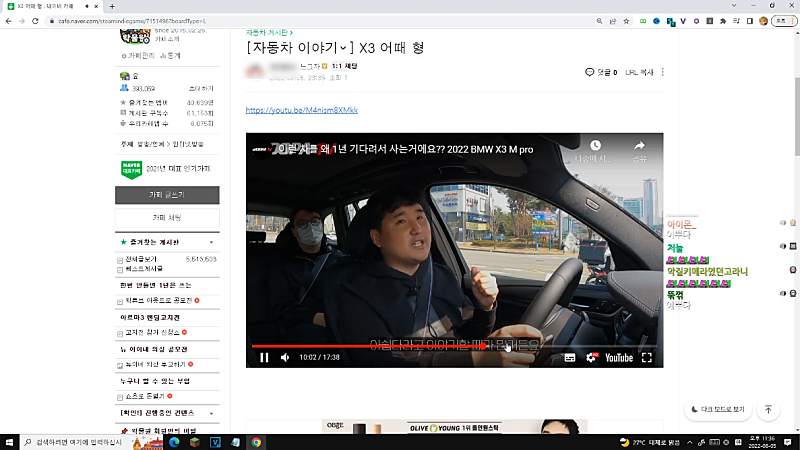Image resolution: width=800 pixels, height=450 pixels.
Task: Click the video Share arrow icon
Action: click(639, 146)
